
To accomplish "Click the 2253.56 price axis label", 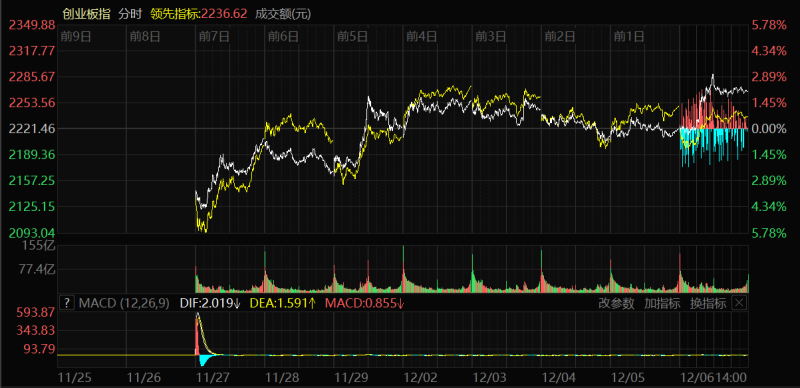I will (32, 103).
